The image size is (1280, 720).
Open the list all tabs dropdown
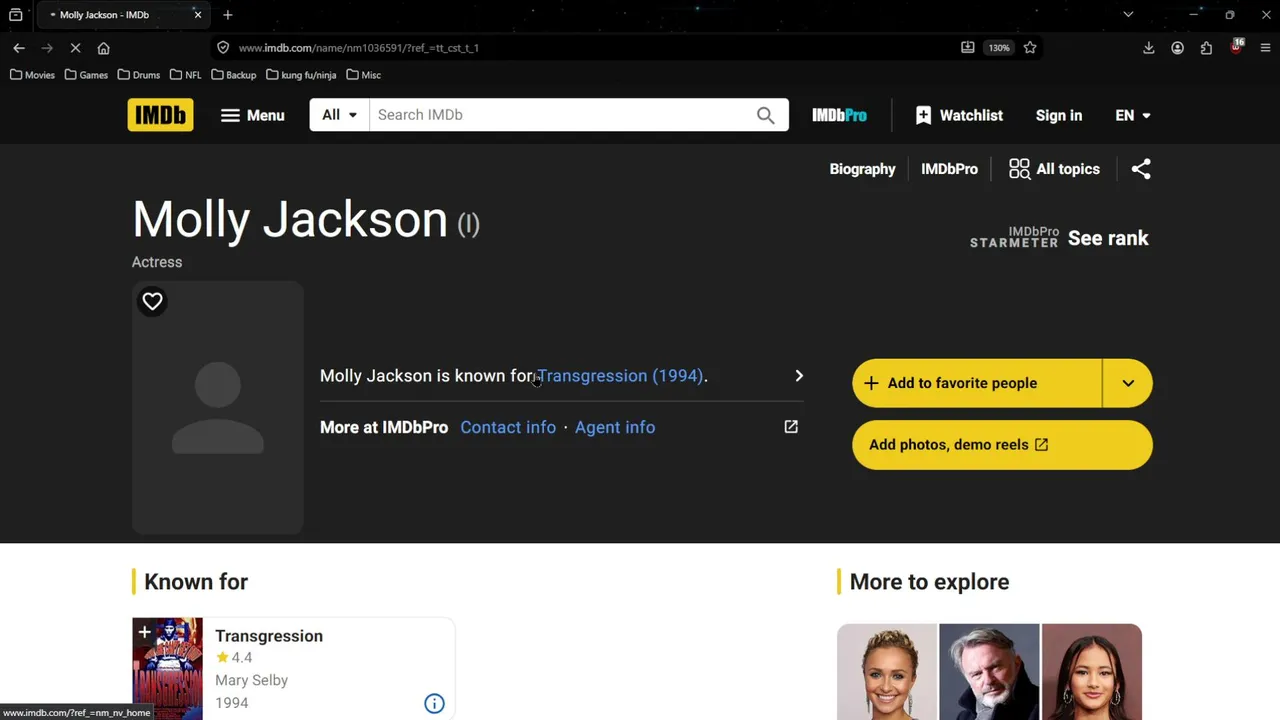coord(1128,15)
